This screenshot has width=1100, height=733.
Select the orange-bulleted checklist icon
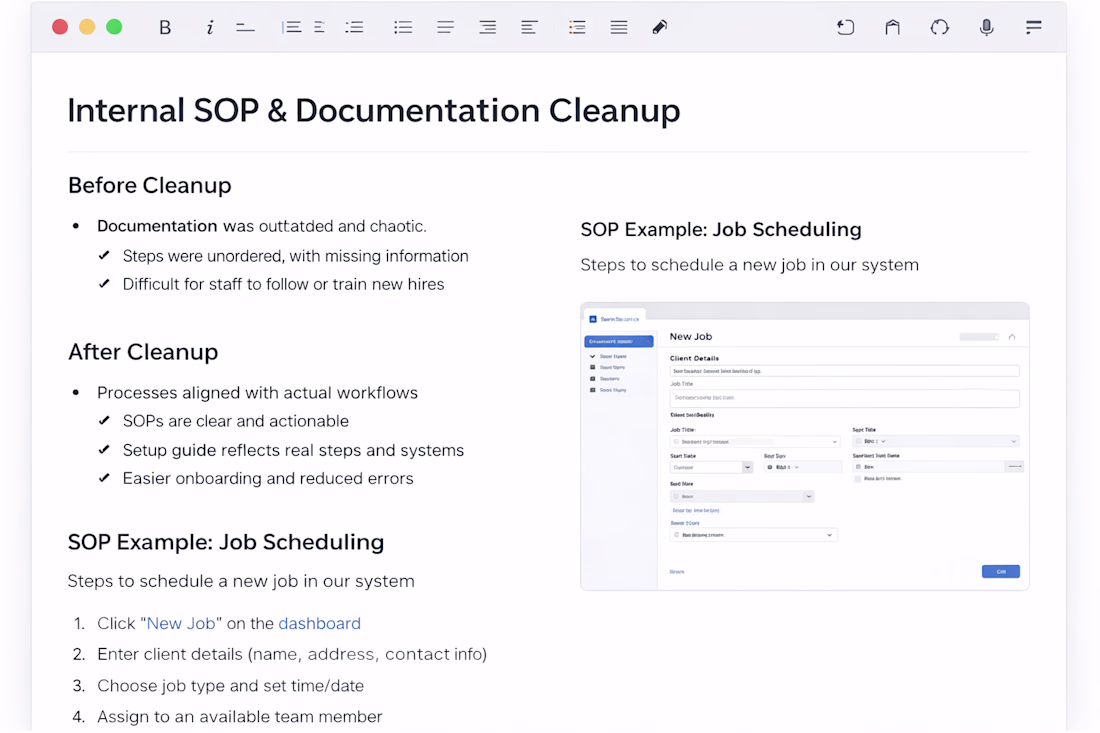577,27
